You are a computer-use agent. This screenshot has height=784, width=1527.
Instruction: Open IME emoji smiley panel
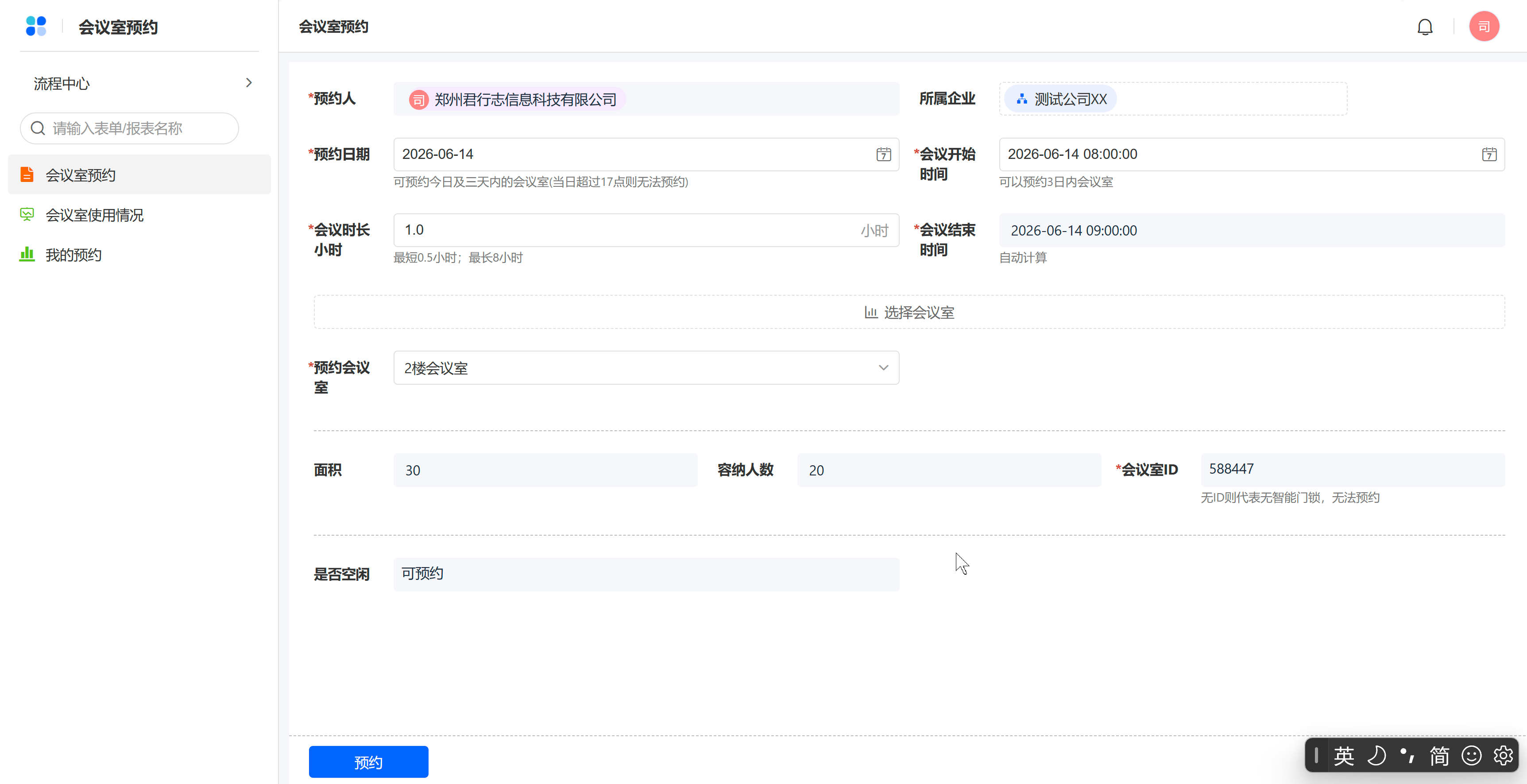(1471, 756)
